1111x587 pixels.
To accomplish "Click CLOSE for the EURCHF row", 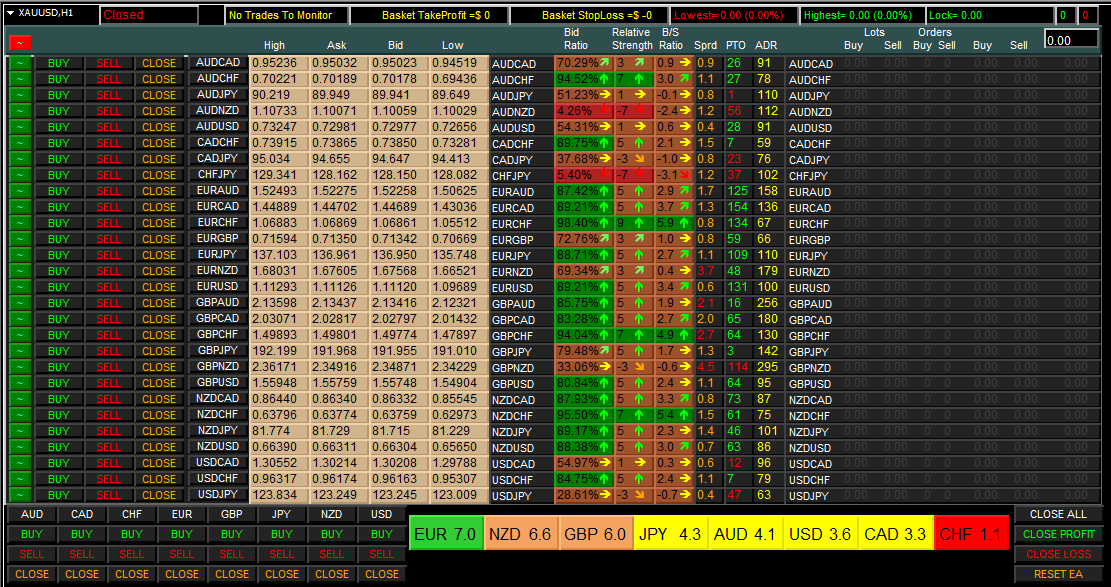I will pyautogui.click(x=159, y=223).
